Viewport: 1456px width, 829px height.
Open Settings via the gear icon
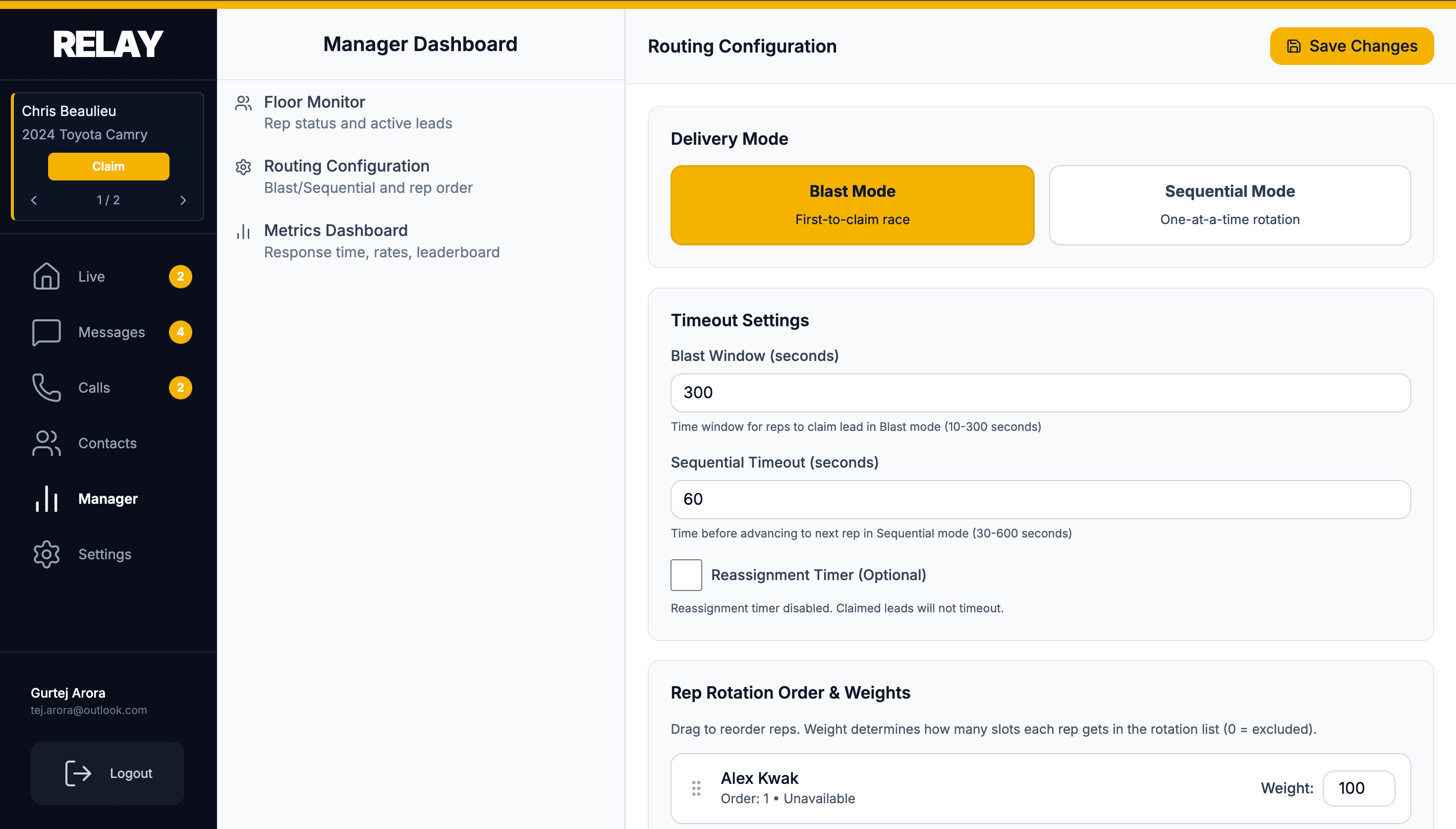46,554
